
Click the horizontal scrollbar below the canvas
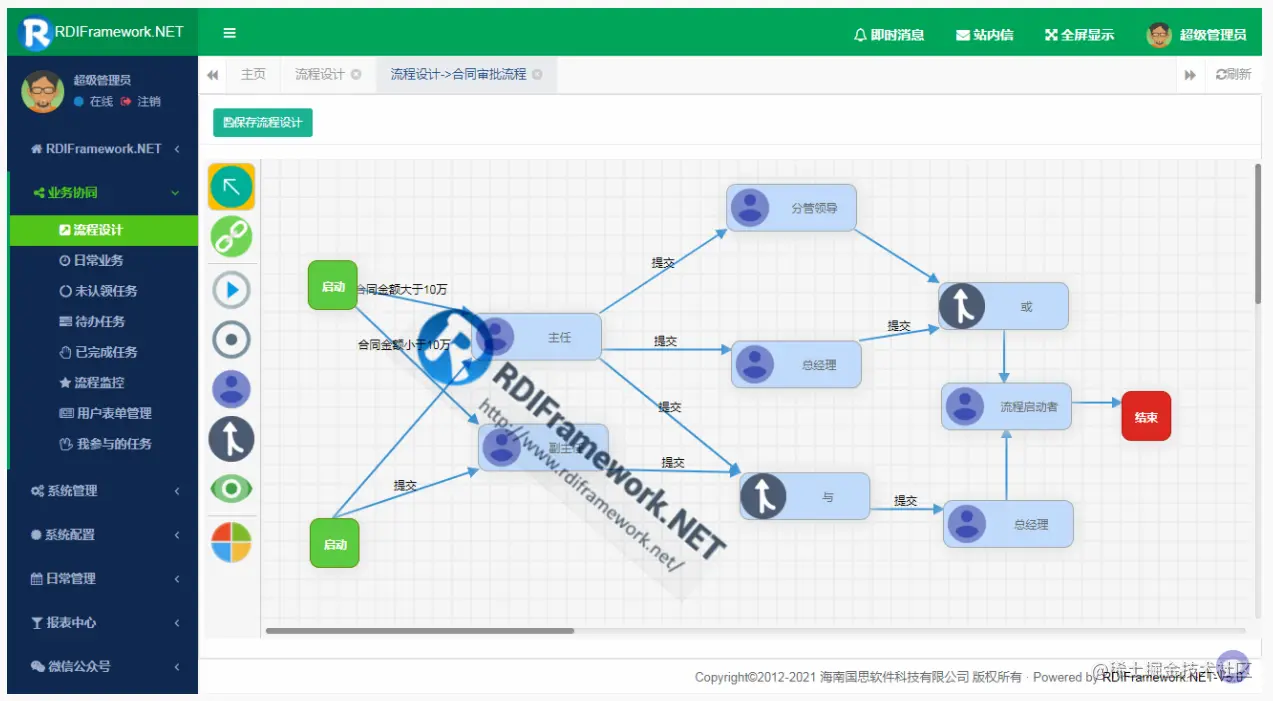click(420, 630)
